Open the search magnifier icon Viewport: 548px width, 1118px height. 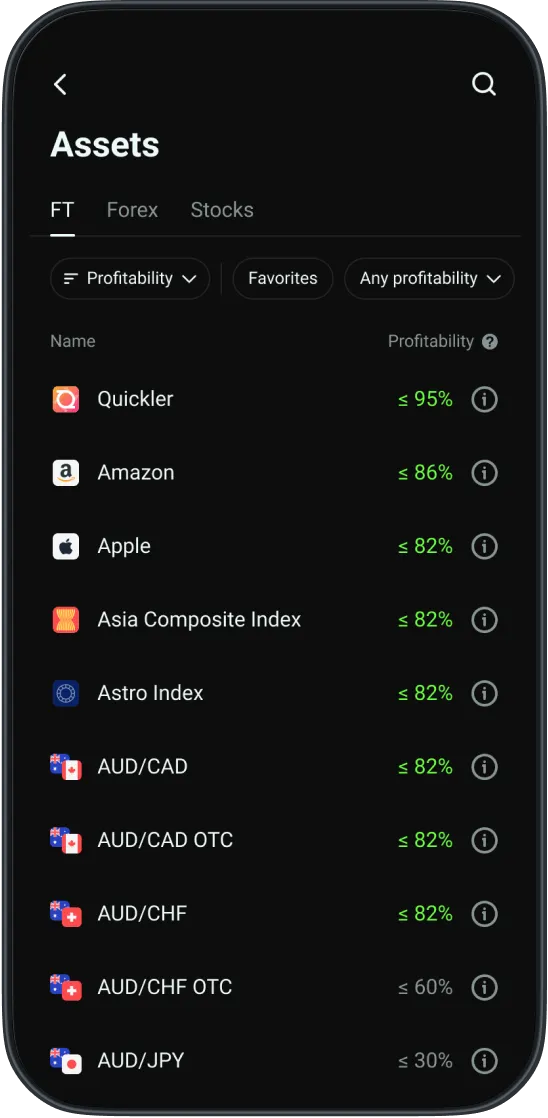tap(484, 85)
